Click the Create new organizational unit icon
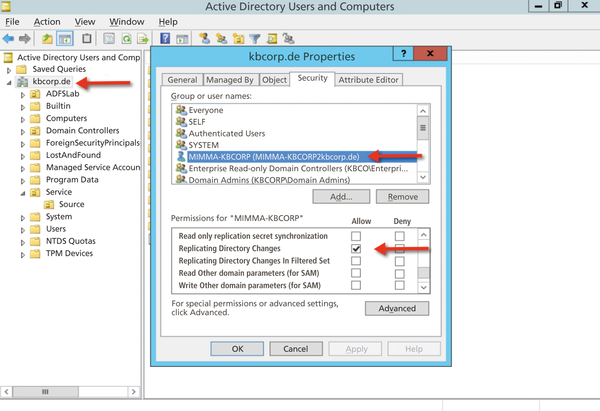600x411 pixels. click(238, 38)
